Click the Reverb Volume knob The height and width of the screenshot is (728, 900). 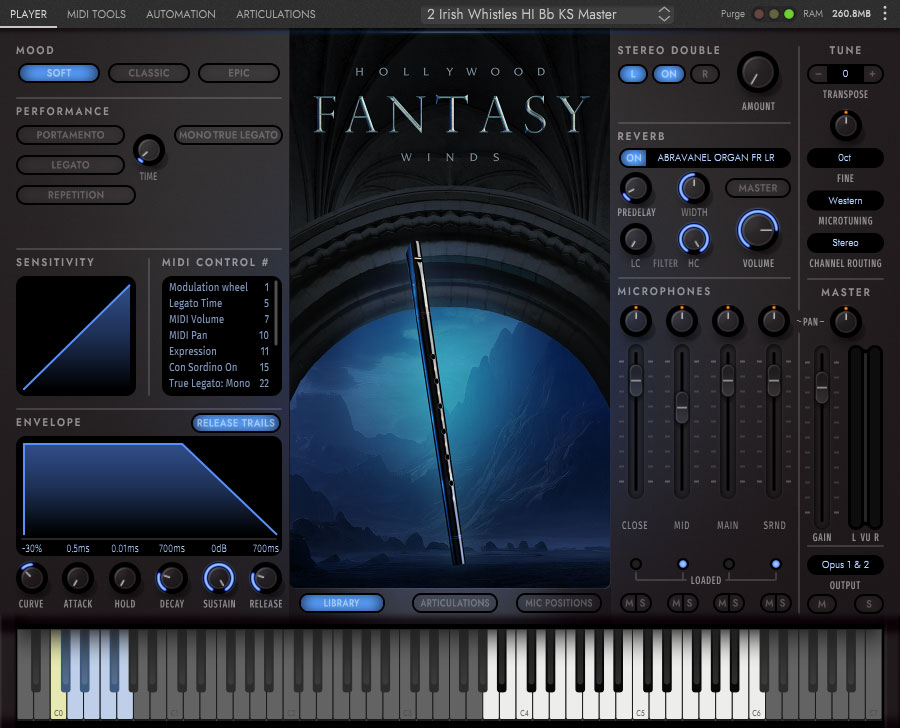coord(758,230)
